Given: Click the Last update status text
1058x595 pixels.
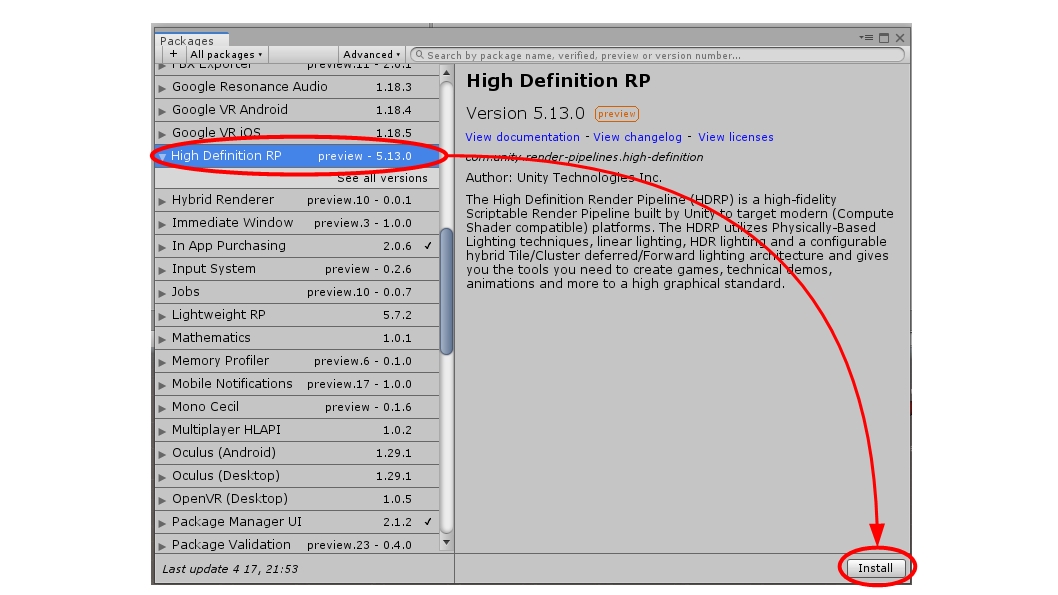Looking at the screenshot, I should pyautogui.click(x=229, y=569).
